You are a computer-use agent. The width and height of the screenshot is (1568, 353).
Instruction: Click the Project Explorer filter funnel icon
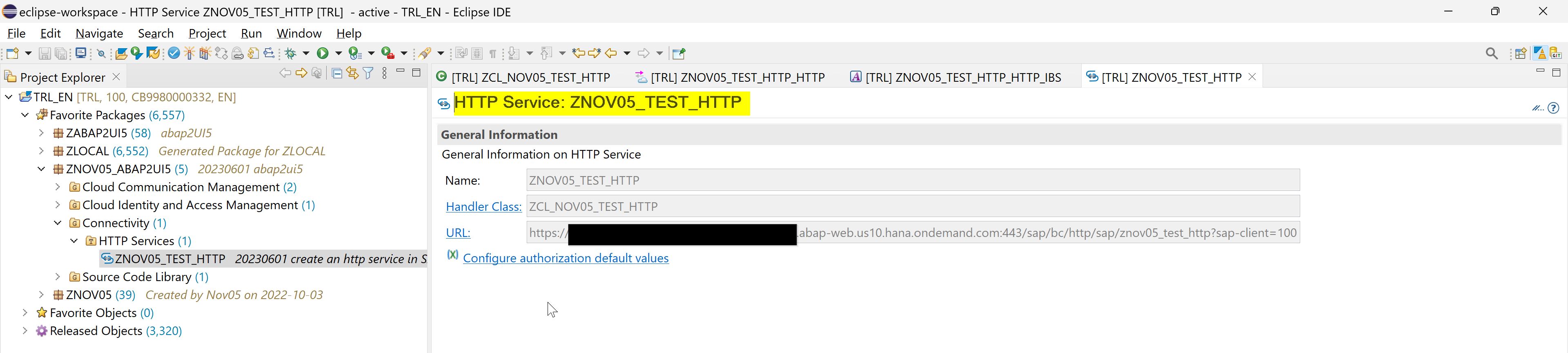point(368,74)
